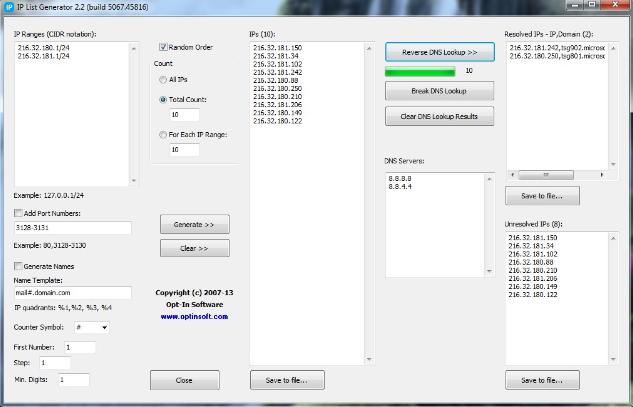This screenshot has width=633, height=407.
Task: Click Clear DNS Lookup Results button
Action: click(x=439, y=116)
